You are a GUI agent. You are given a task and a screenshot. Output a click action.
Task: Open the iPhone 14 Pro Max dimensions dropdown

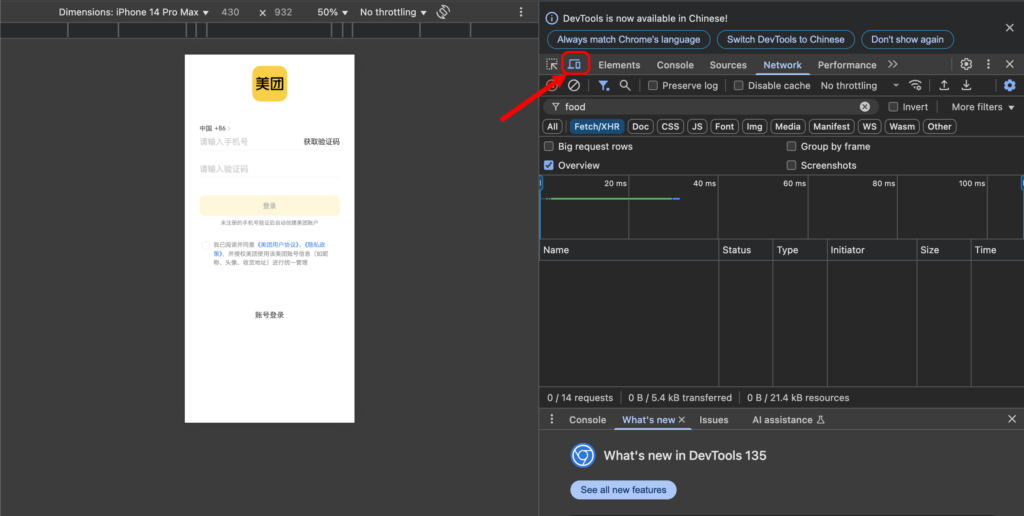click(x=134, y=12)
